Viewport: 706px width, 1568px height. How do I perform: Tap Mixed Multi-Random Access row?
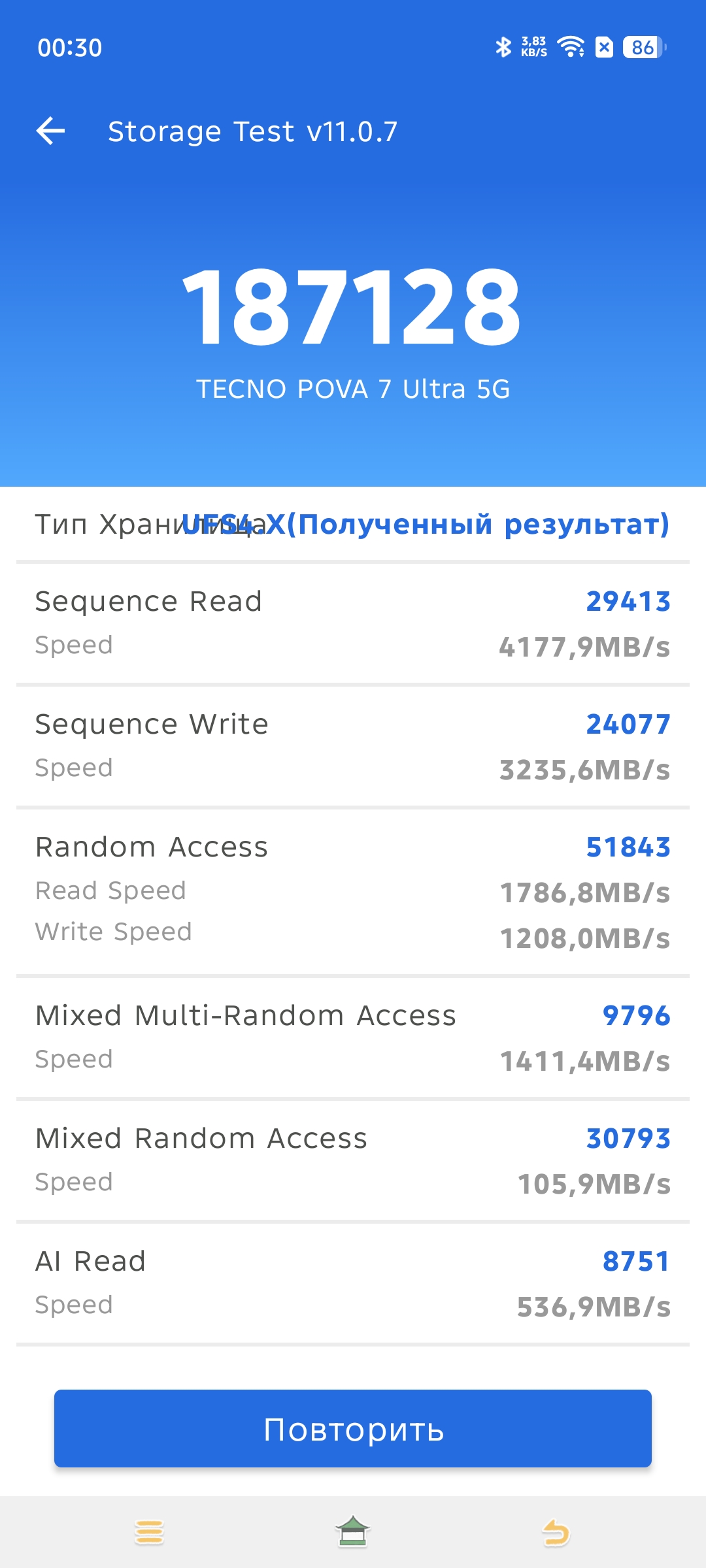pyautogui.click(x=353, y=1037)
